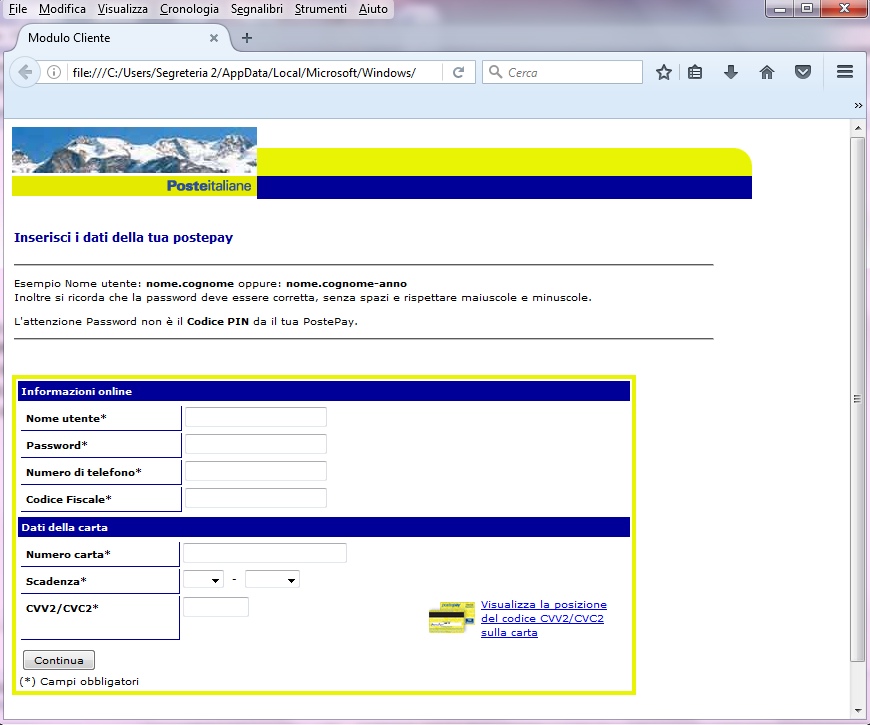Close the Modulo Cliente tab
Screen dimensions: 870x725
[214, 38]
